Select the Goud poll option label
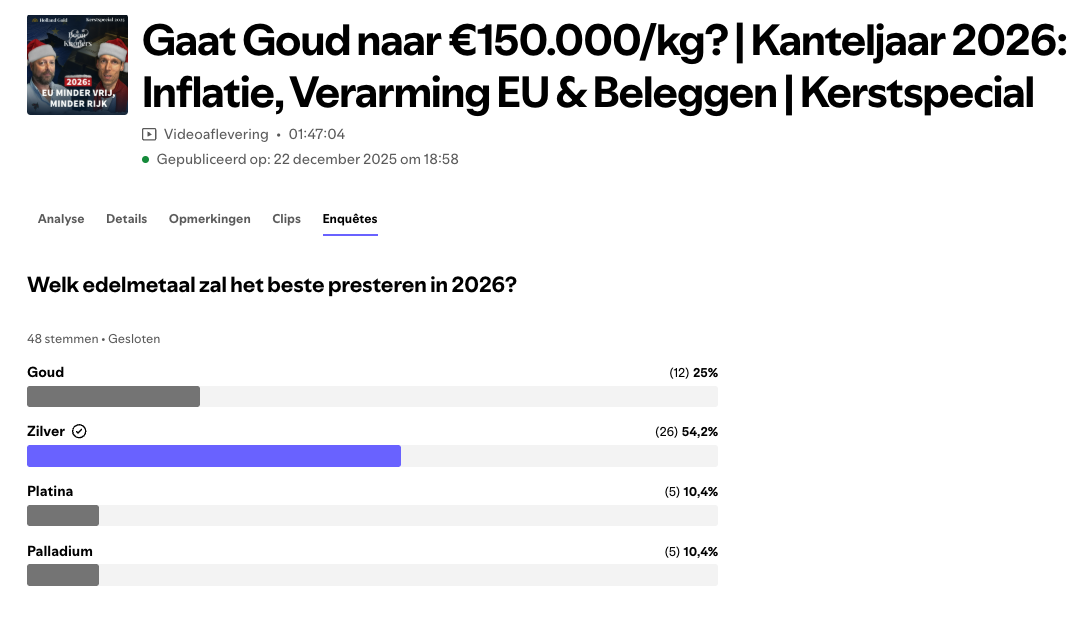The image size is (1085, 633). pyautogui.click(x=46, y=372)
